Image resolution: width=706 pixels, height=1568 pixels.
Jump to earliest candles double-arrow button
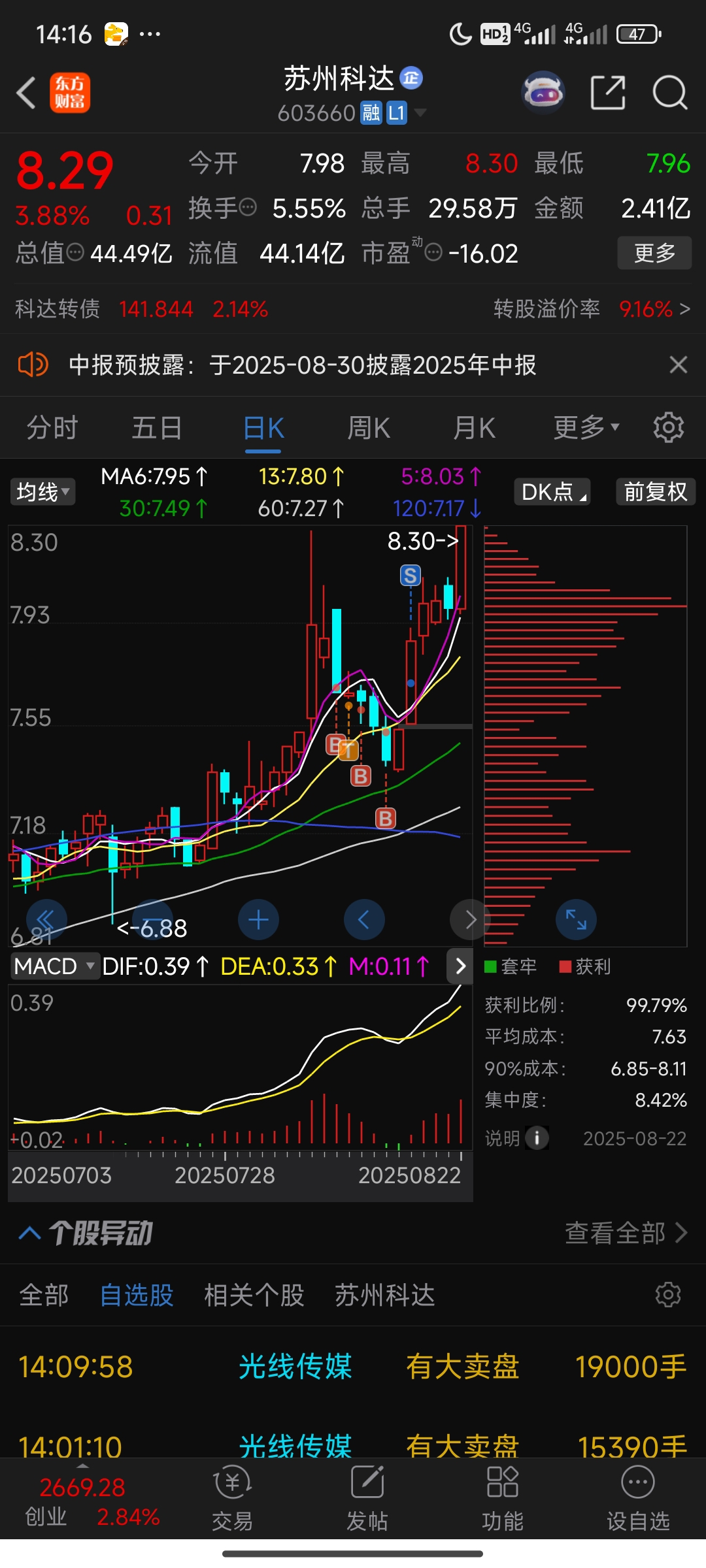tap(46, 920)
